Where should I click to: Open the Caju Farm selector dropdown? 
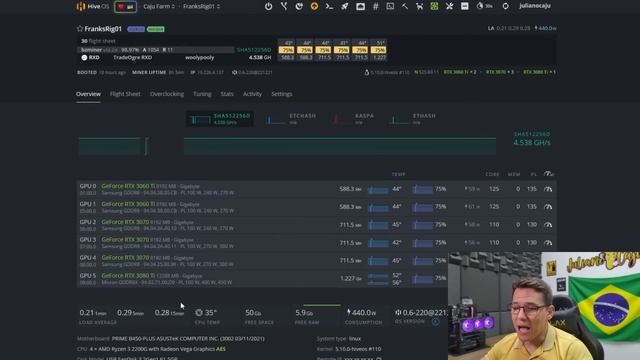[x=159, y=6]
